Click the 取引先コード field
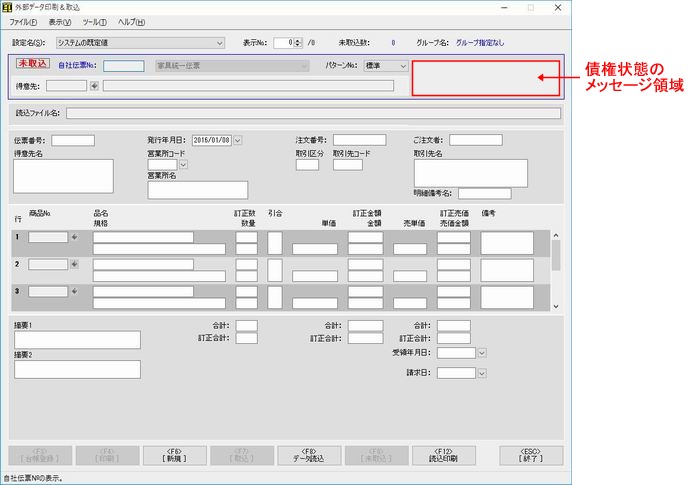Image resolution: width=700 pixels, height=485 pixels. (x=348, y=164)
